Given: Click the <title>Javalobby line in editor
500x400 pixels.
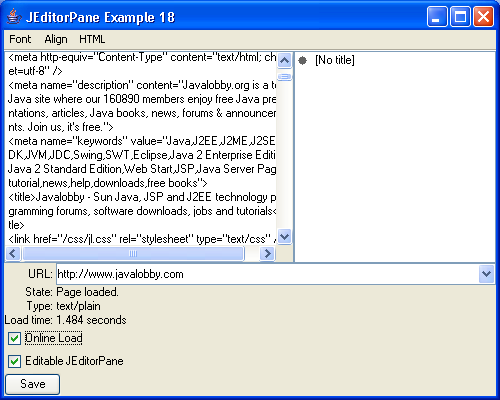Looking at the screenshot, I should pos(142,197).
